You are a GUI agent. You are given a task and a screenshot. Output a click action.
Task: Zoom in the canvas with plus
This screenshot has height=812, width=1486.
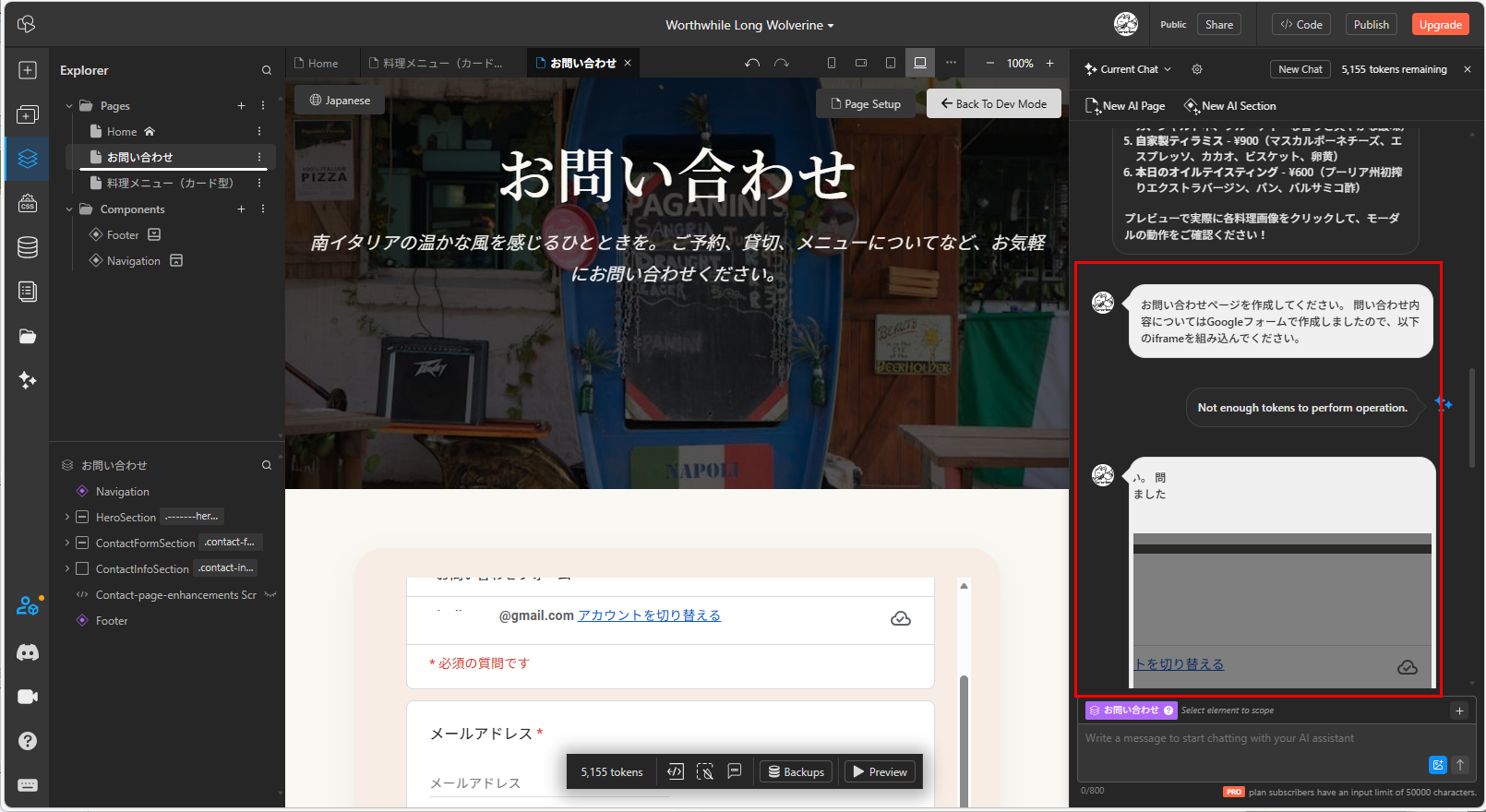click(x=1049, y=63)
